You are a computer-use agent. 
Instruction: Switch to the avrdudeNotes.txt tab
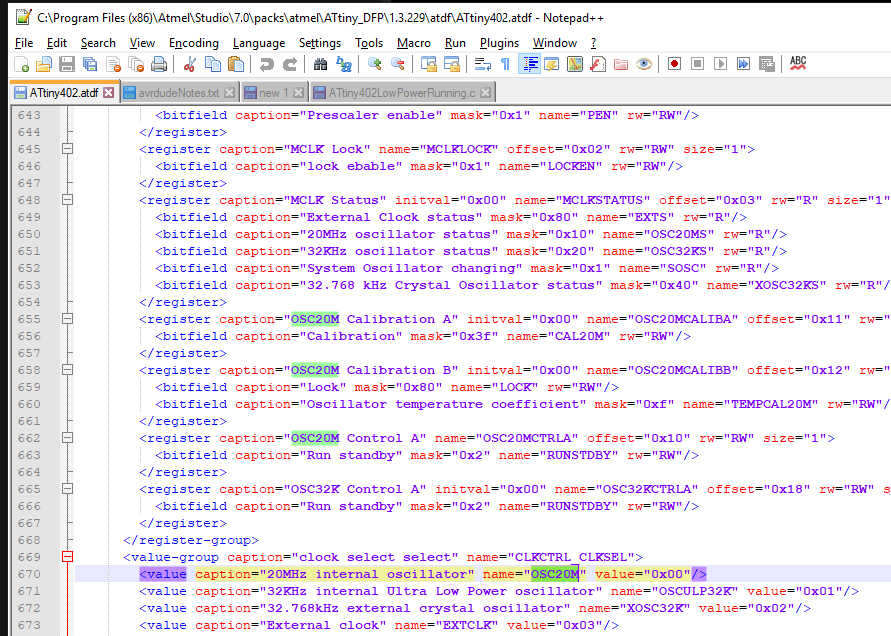[179, 93]
